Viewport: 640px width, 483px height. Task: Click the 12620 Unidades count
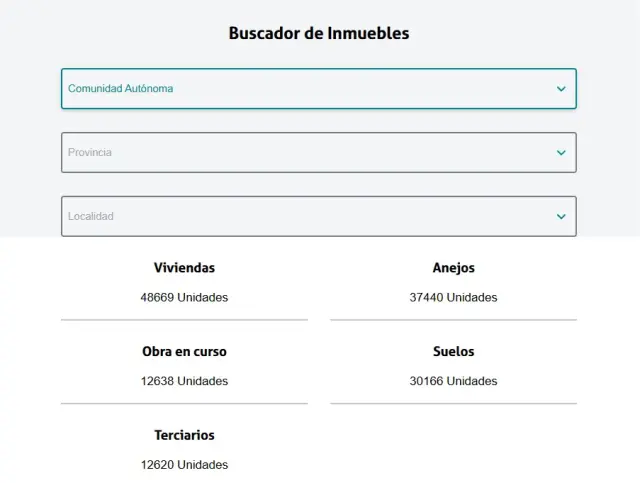pos(184,465)
